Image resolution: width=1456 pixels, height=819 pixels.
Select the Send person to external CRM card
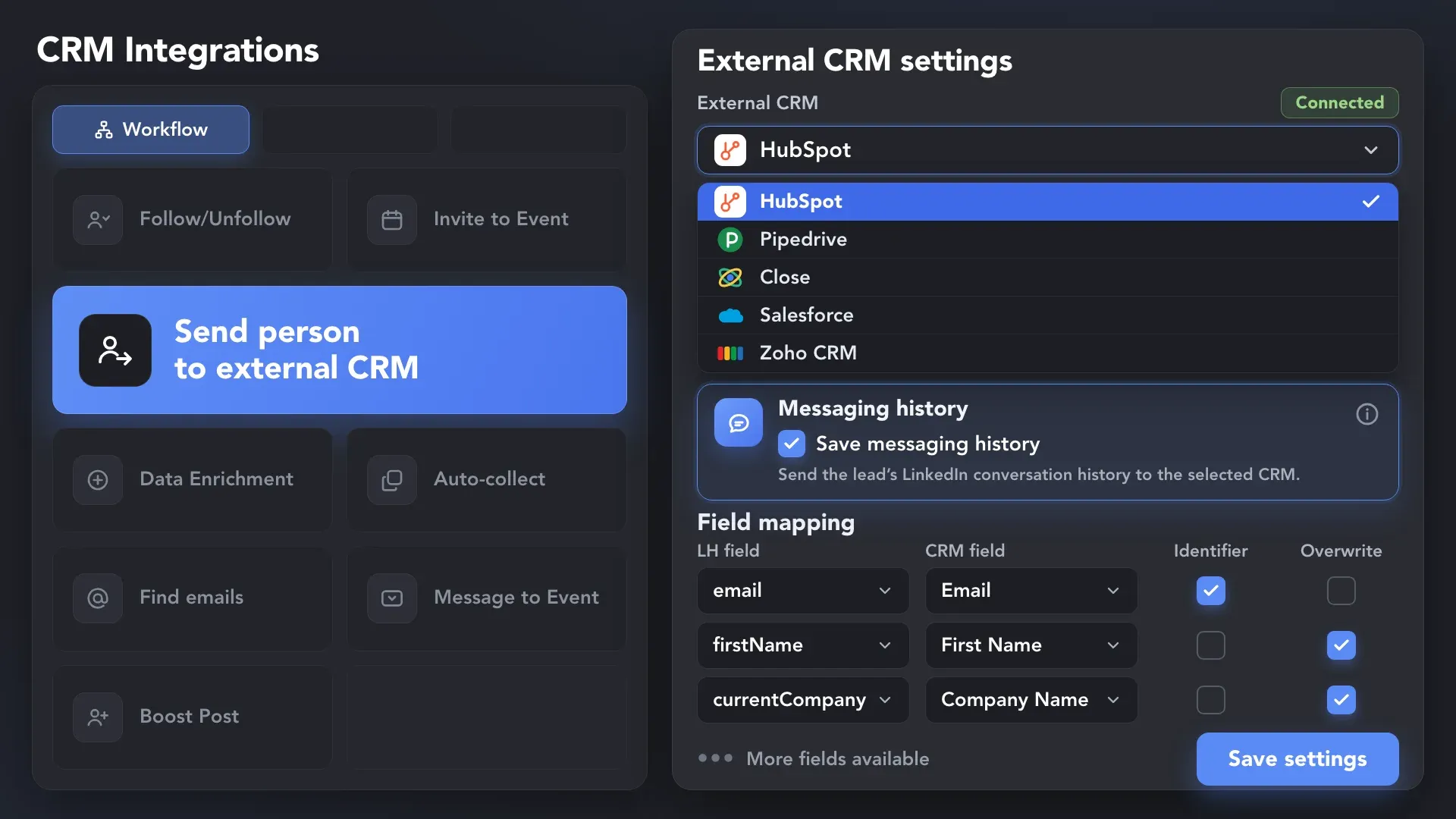[340, 350]
